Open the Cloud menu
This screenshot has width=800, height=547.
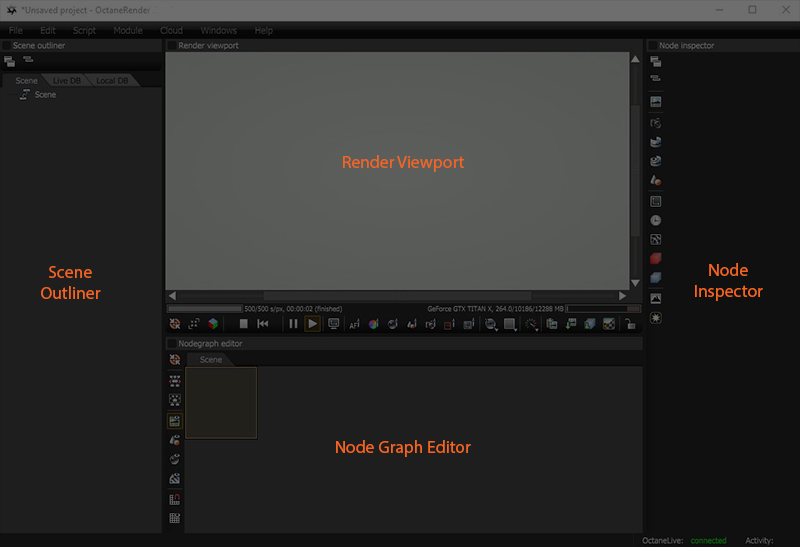pyautogui.click(x=171, y=31)
